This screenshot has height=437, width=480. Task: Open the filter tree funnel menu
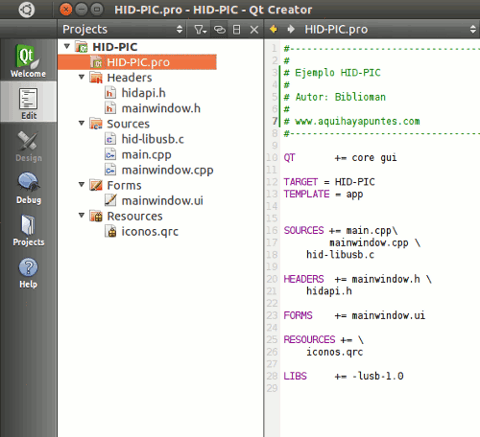201,30
